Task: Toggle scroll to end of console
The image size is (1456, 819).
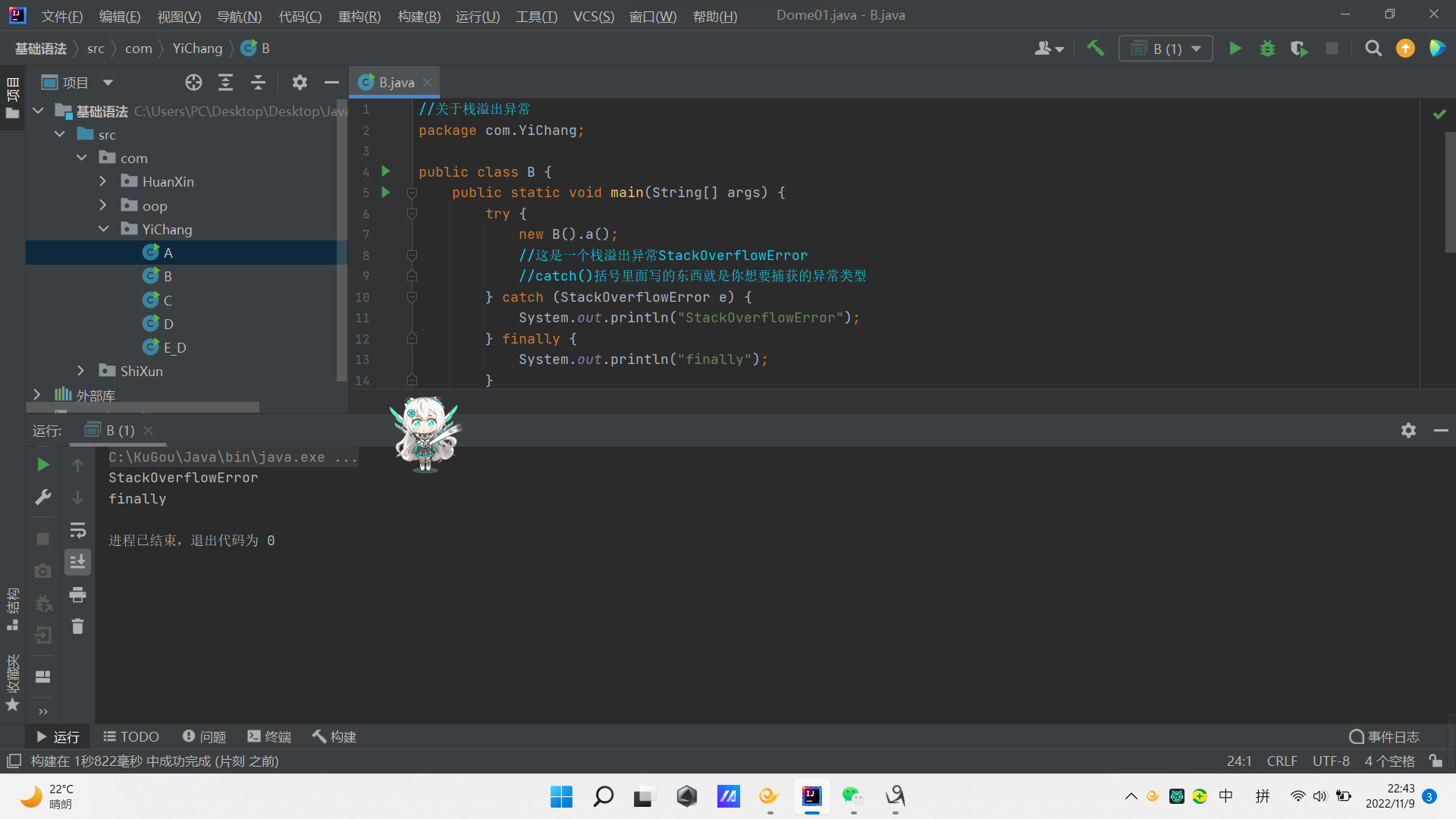Action: [x=77, y=562]
